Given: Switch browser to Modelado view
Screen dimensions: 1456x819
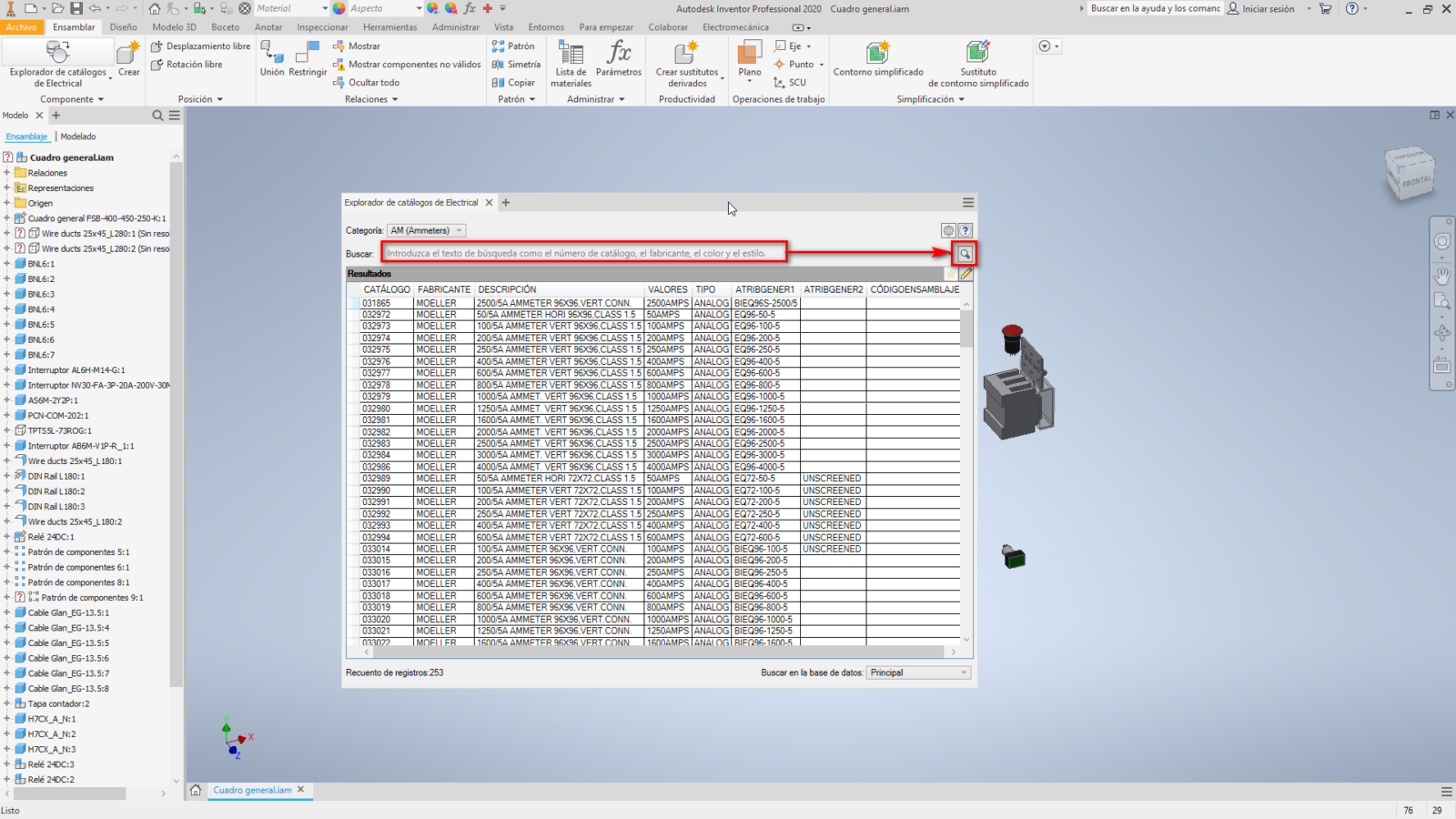Looking at the screenshot, I should (78, 136).
